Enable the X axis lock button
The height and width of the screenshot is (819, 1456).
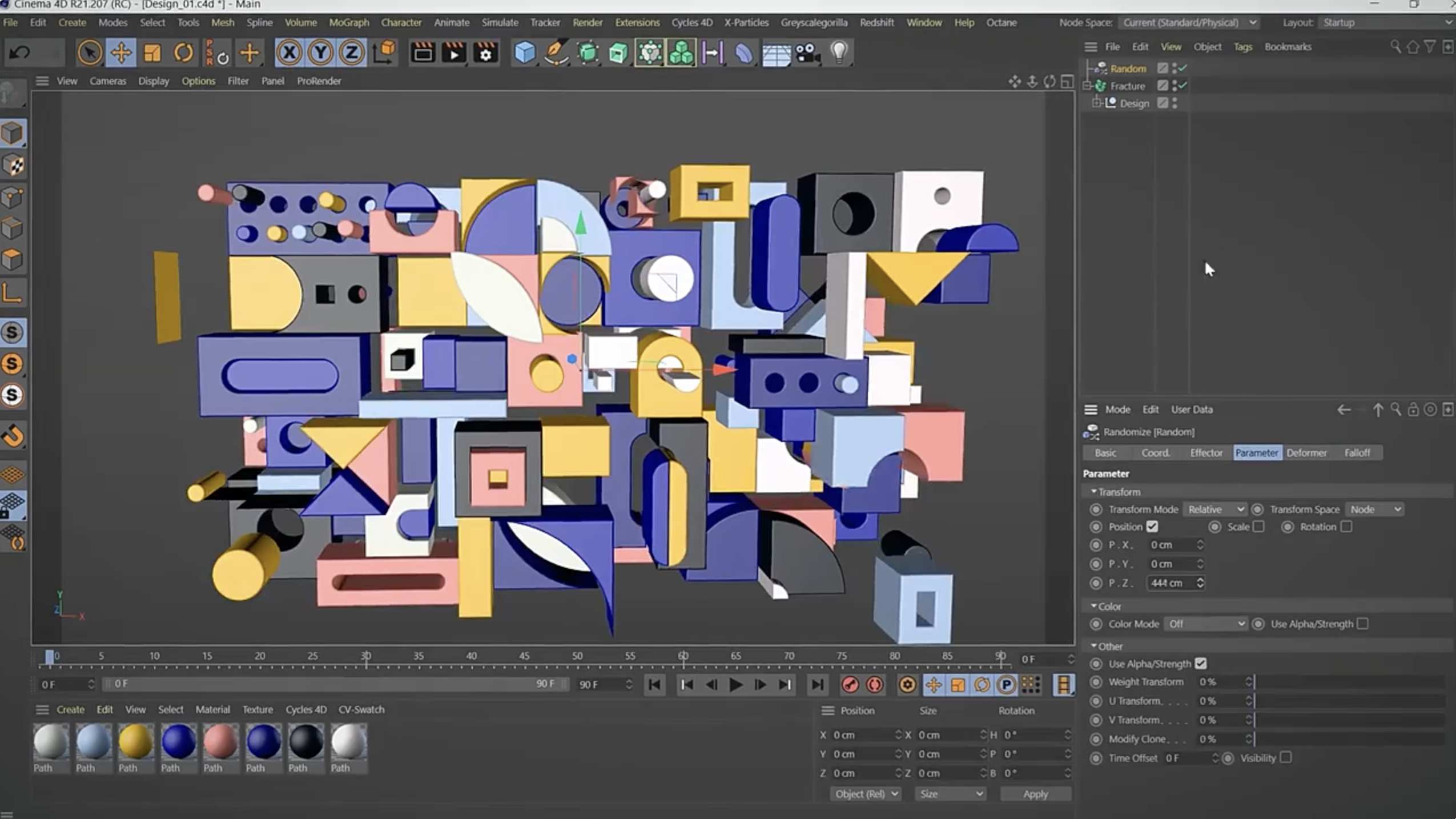pyautogui.click(x=291, y=52)
